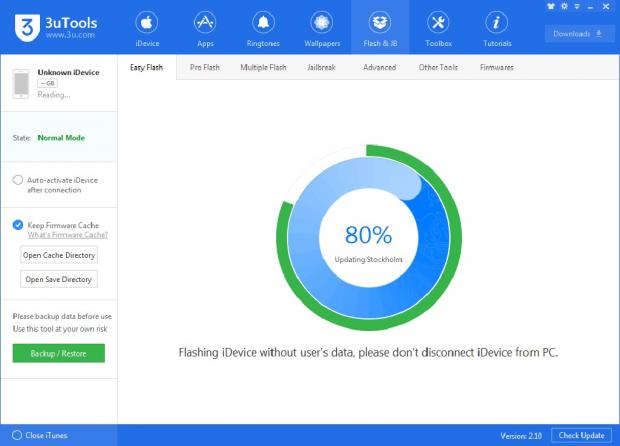Click the Reading... status text
This screenshot has height=446, width=620.
pyautogui.click(x=54, y=95)
